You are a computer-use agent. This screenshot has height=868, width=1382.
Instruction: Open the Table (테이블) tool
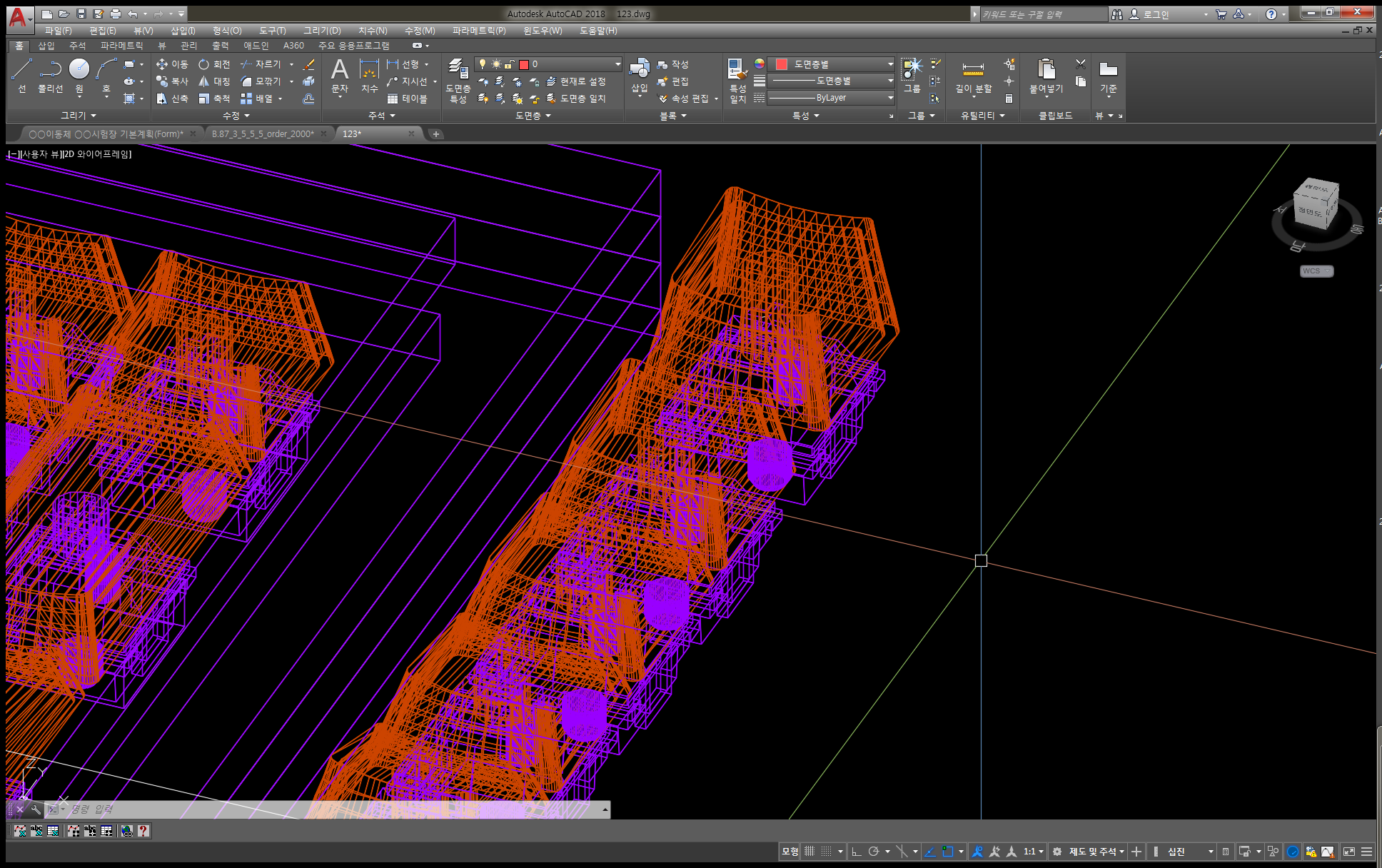pyautogui.click(x=408, y=99)
